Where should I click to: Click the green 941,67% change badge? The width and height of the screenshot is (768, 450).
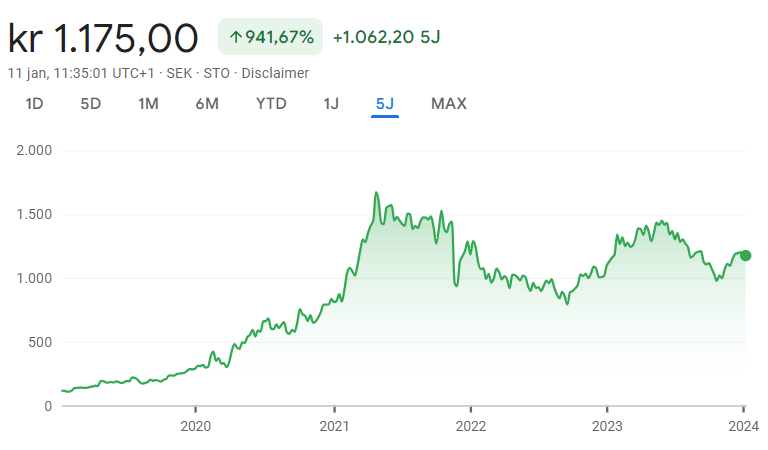click(x=270, y=37)
